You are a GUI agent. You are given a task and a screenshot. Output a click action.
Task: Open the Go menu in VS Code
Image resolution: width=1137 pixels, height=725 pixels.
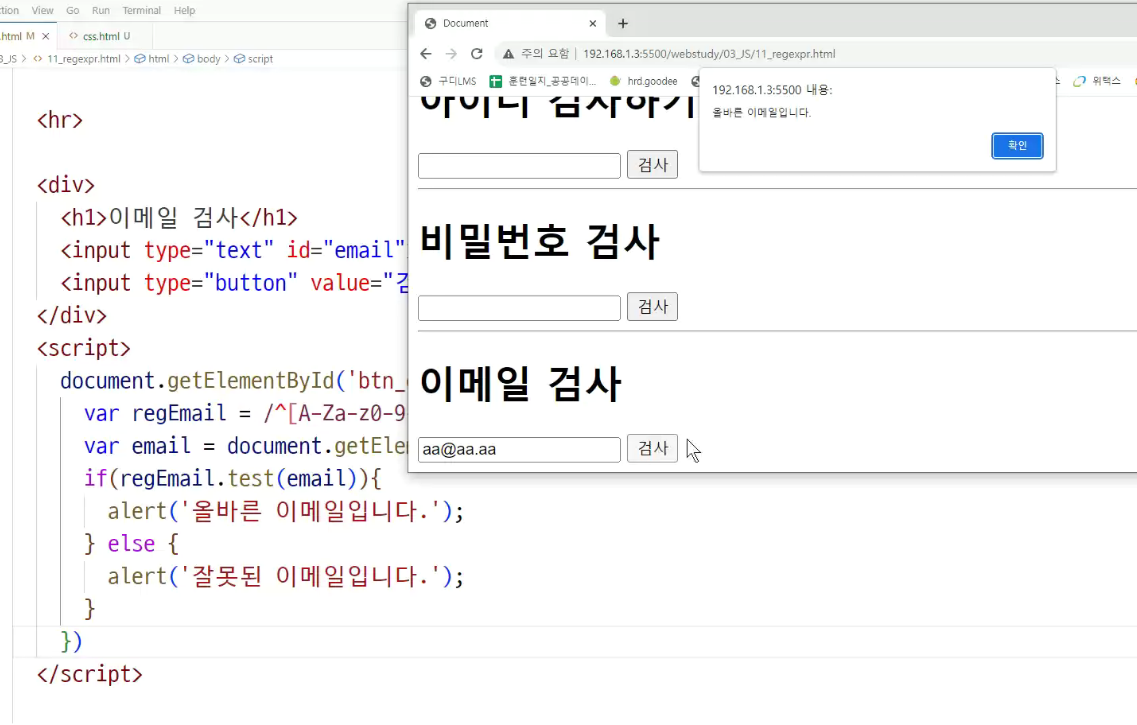tap(73, 10)
